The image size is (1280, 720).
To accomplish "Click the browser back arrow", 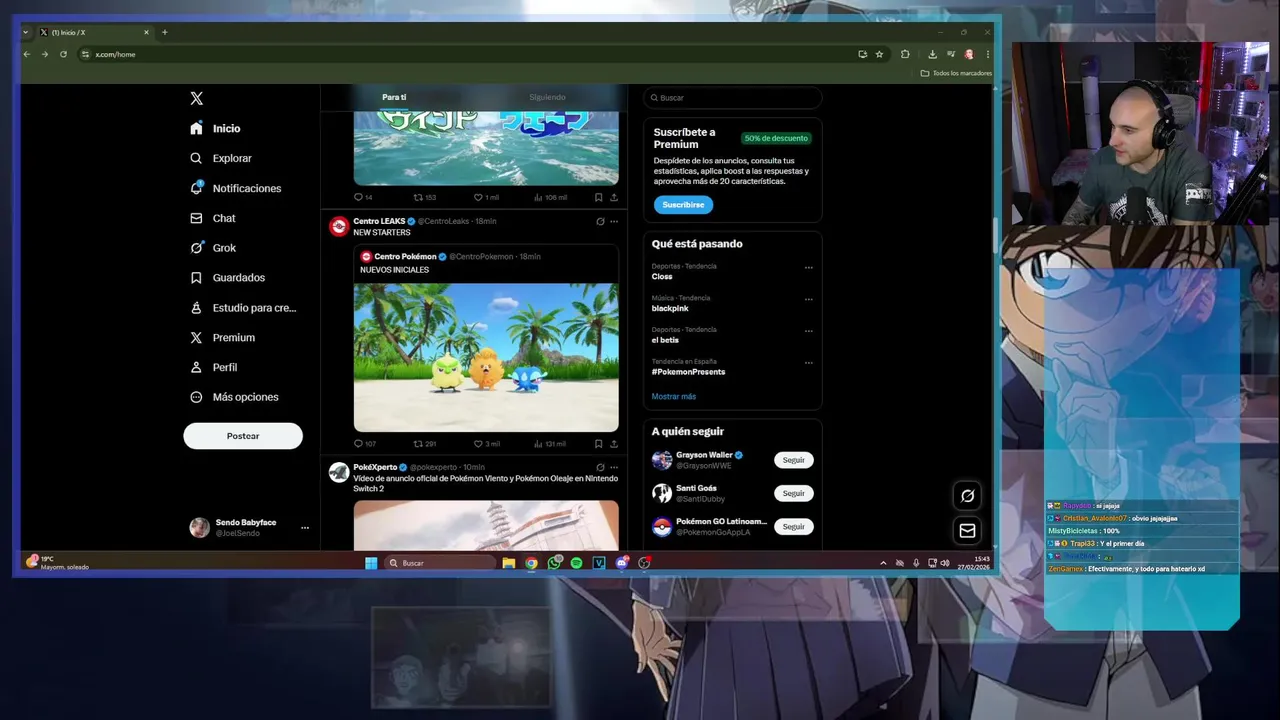I will pyautogui.click(x=27, y=54).
